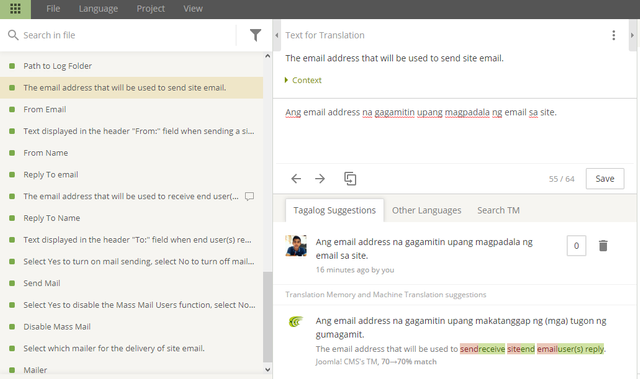
Task: Click the comment bubble icon in string list
Action: (x=249, y=196)
